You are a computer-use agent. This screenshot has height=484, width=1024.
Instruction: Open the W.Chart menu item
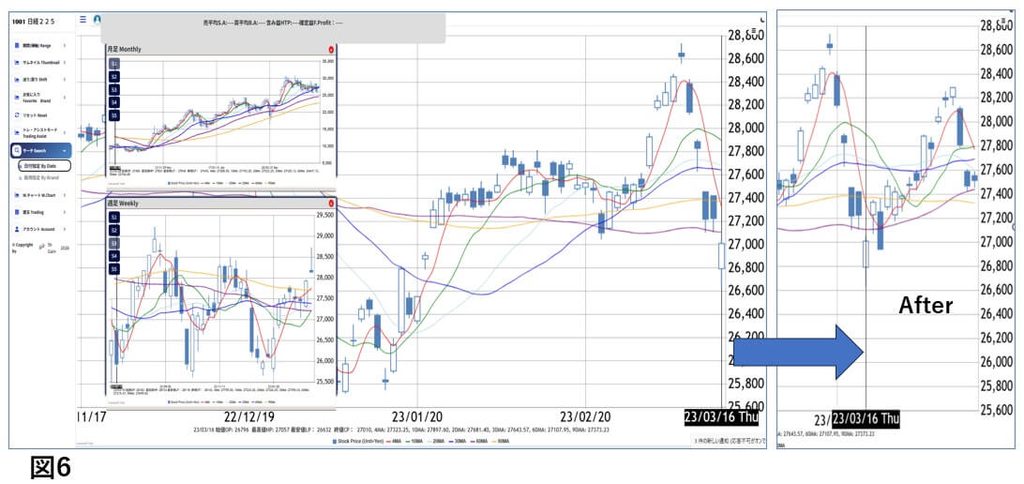[40, 195]
